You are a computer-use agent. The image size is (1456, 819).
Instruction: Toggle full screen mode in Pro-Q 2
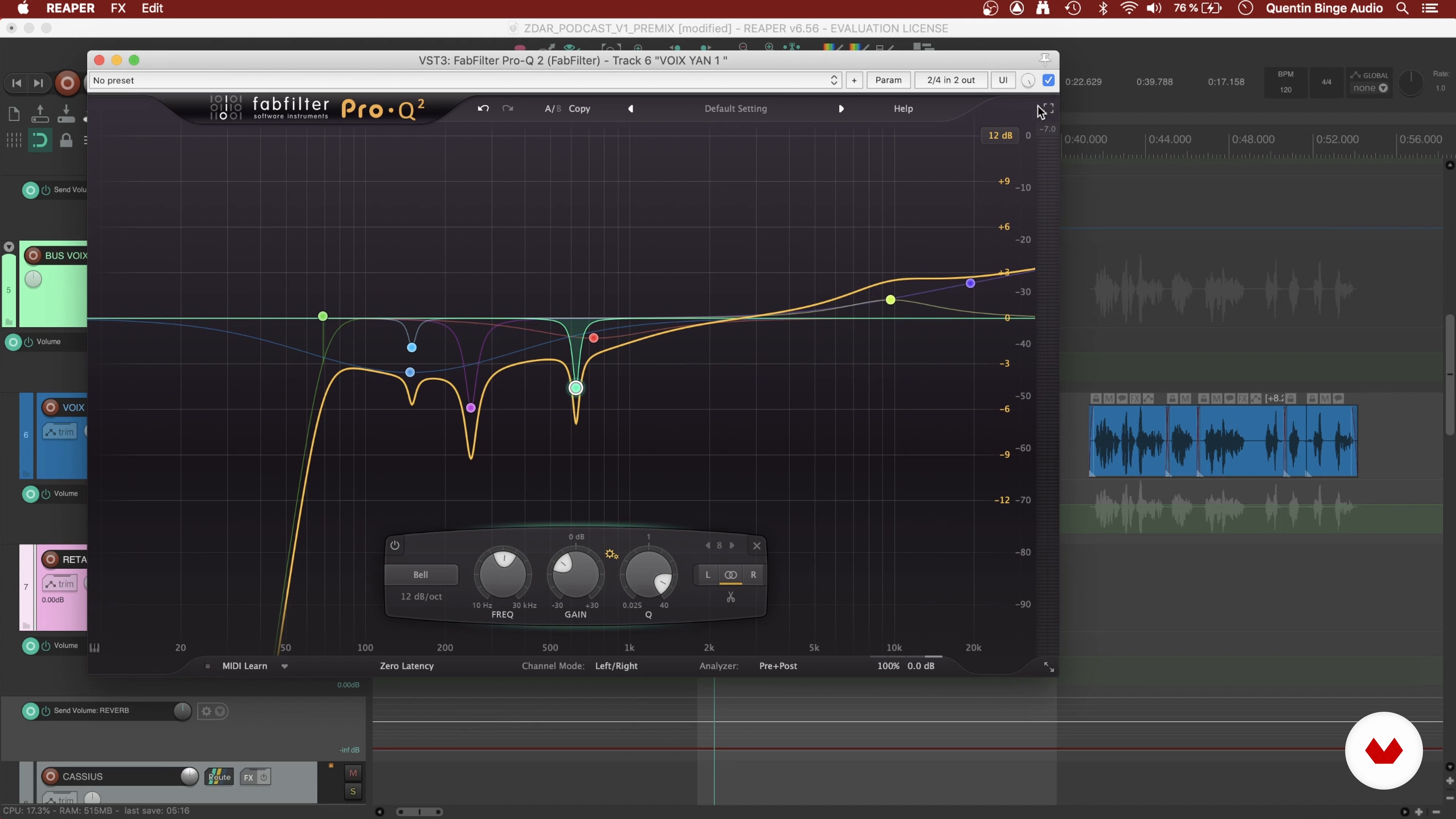[x=1048, y=108]
